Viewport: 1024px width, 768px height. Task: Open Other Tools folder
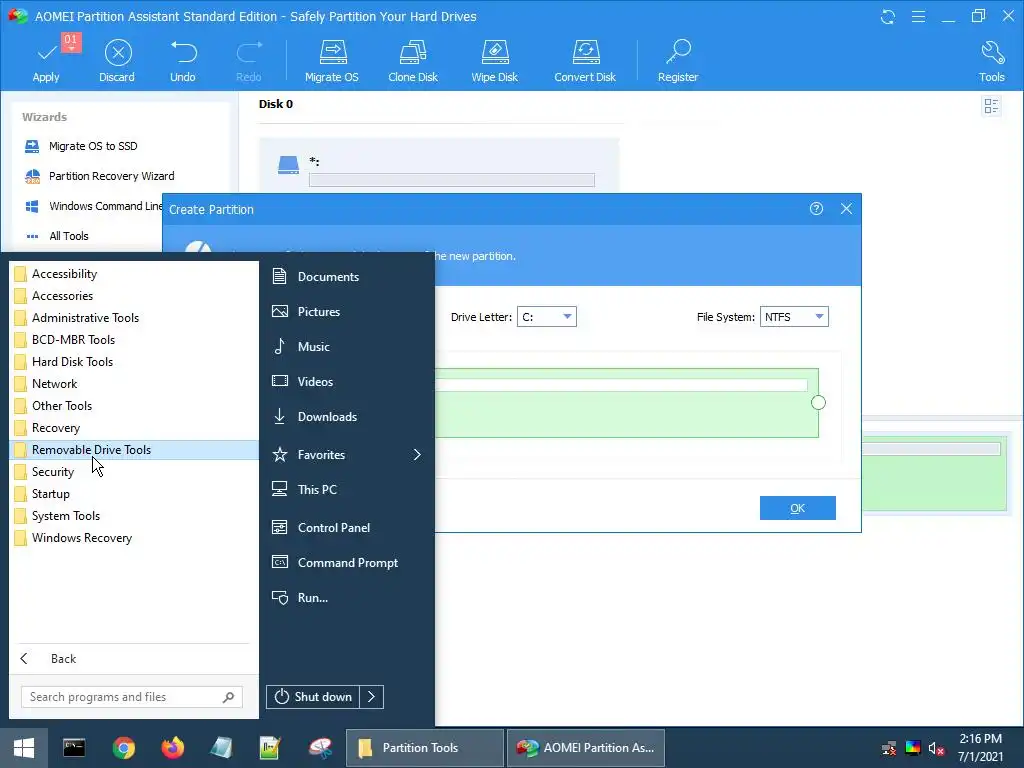tap(134, 406)
